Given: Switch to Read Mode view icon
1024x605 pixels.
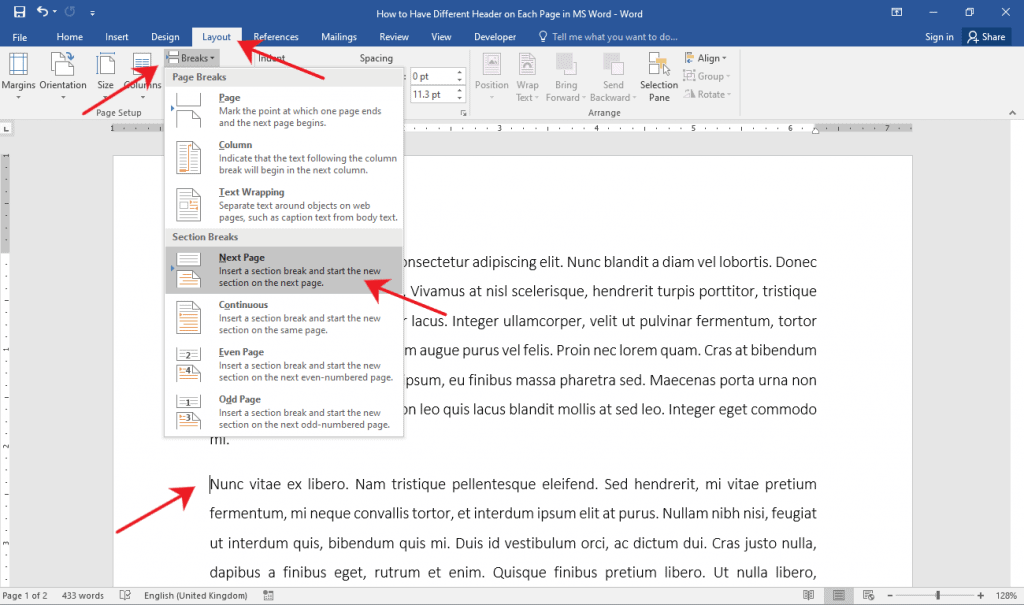Looking at the screenshot, I should [808, 594].
